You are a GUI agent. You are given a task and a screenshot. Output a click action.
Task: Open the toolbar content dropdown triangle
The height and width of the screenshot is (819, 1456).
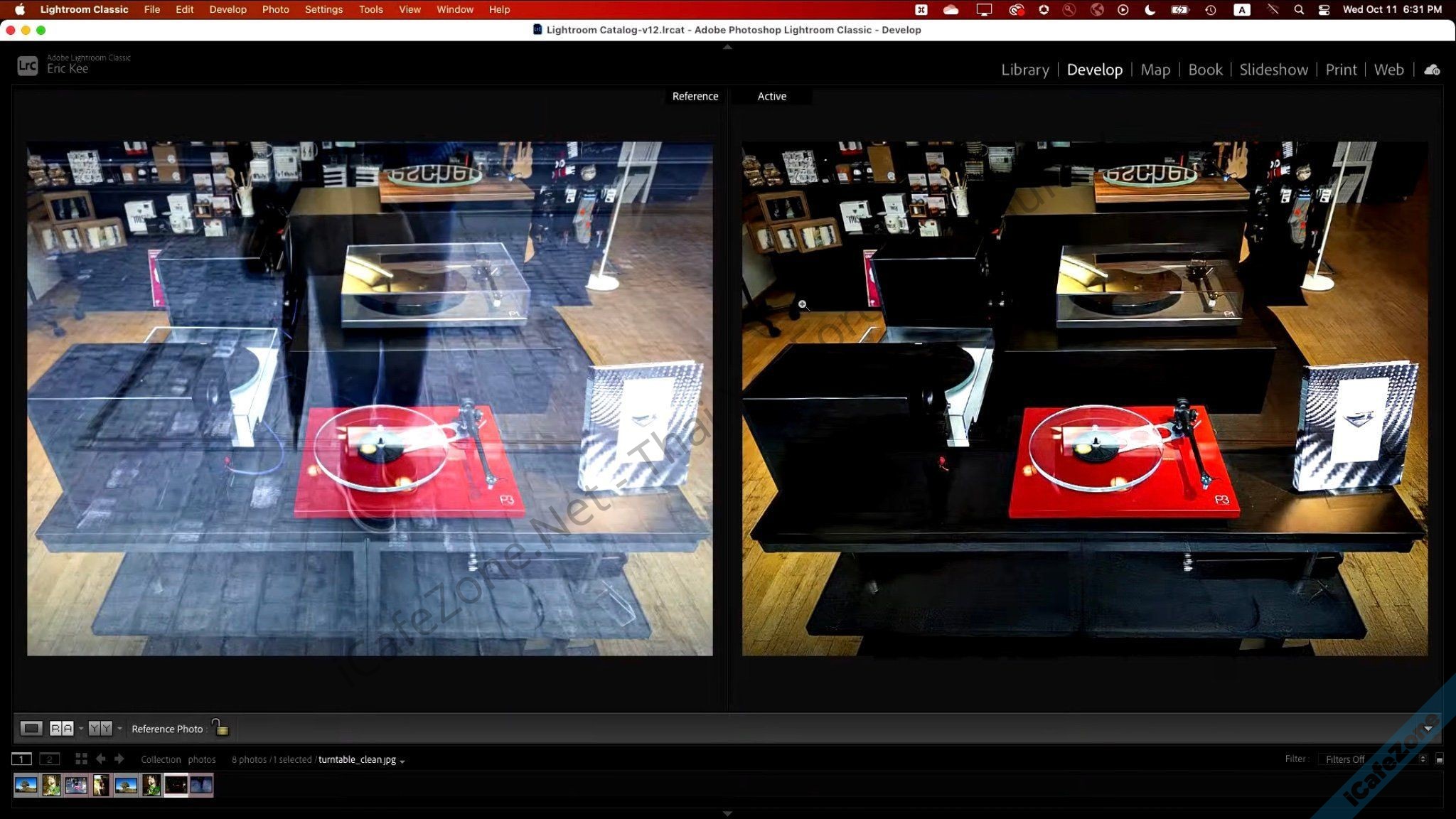click(x=1428, y=728)
